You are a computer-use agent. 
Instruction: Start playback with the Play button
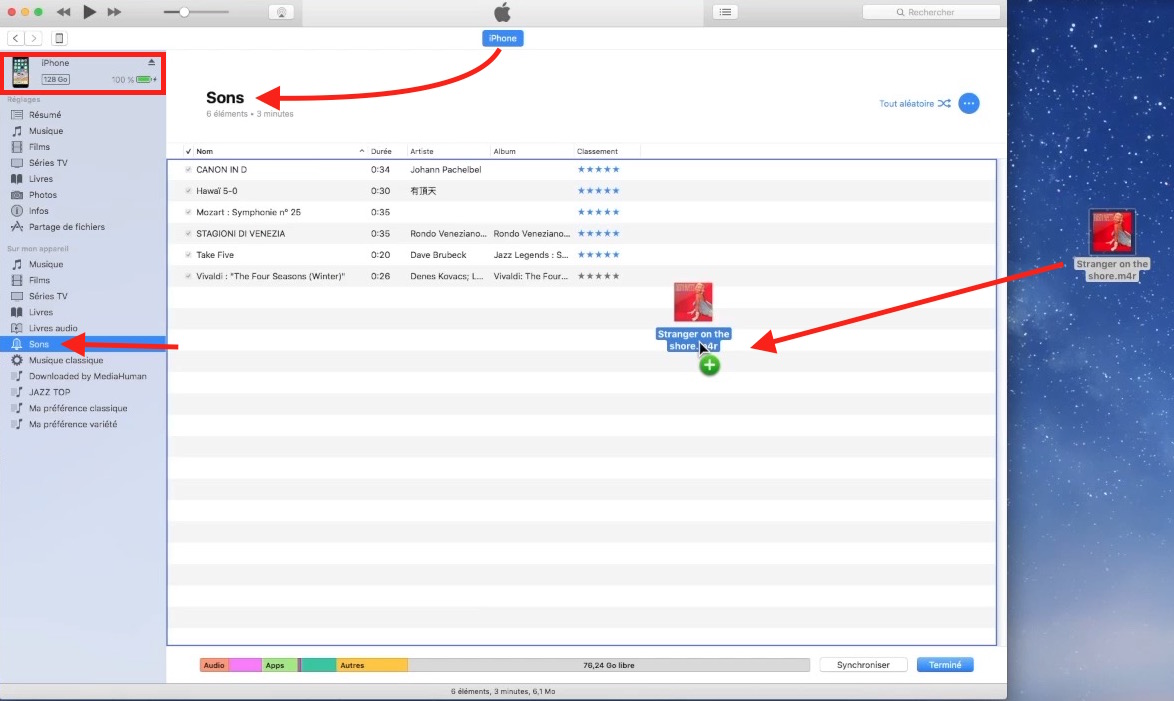[89, 12]
